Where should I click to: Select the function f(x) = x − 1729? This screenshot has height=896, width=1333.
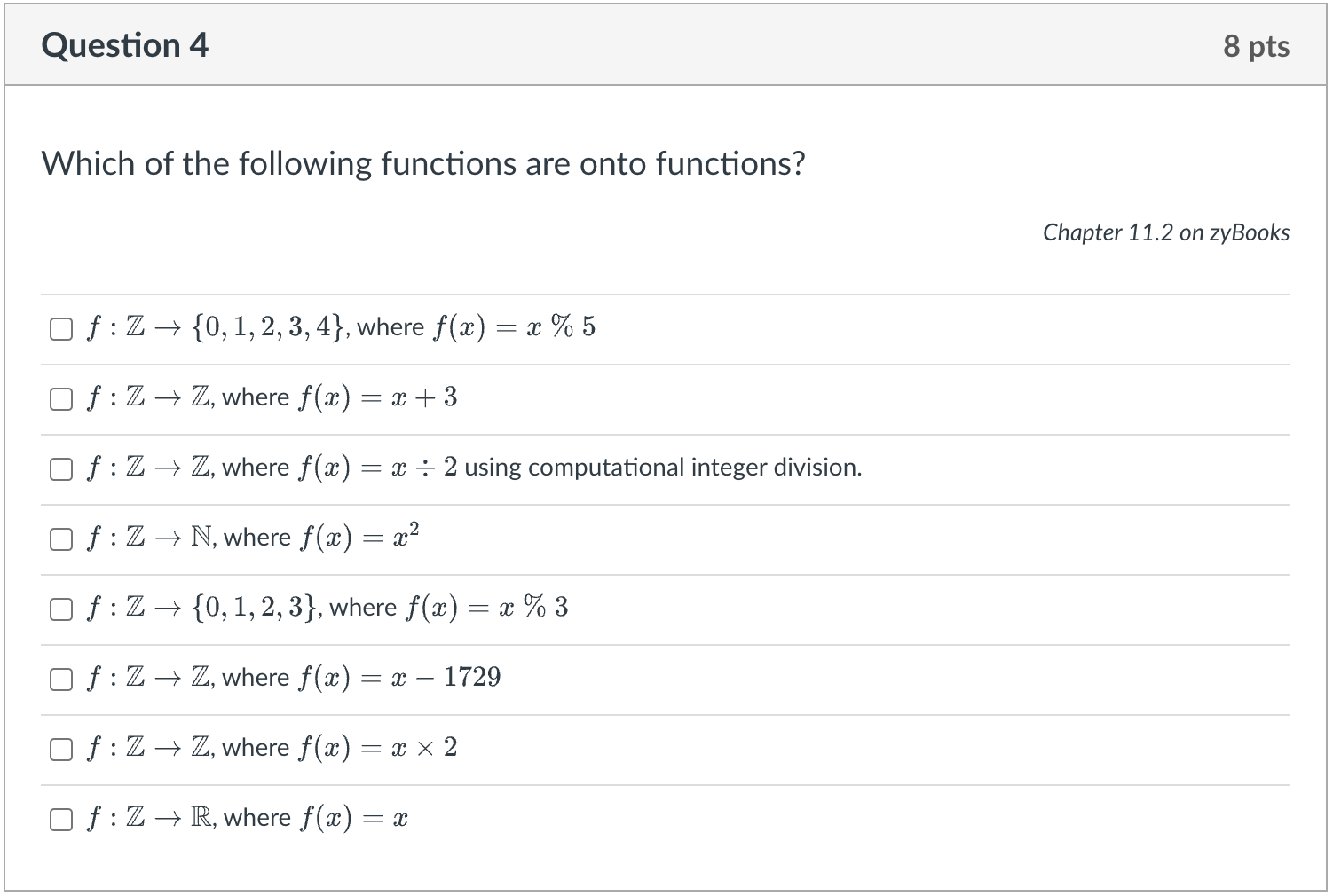(x=61, y=679)
